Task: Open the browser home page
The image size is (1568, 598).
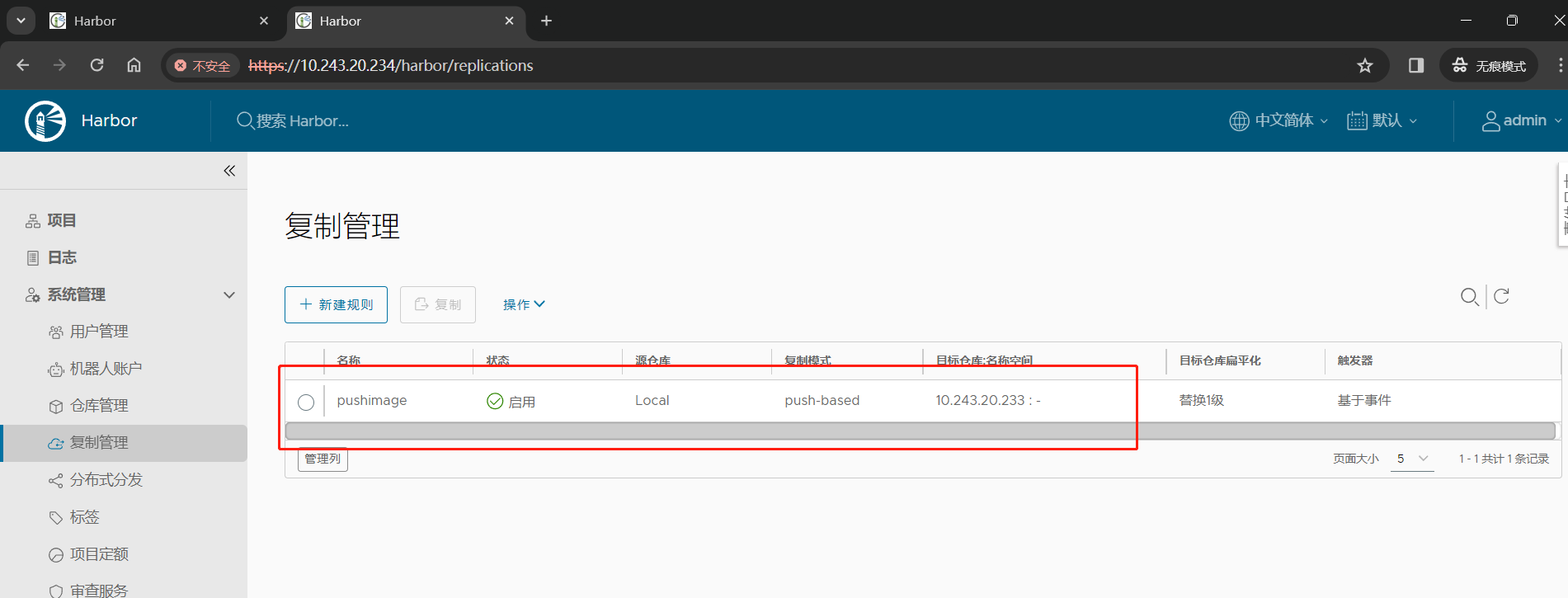Action: pos(134,65)
